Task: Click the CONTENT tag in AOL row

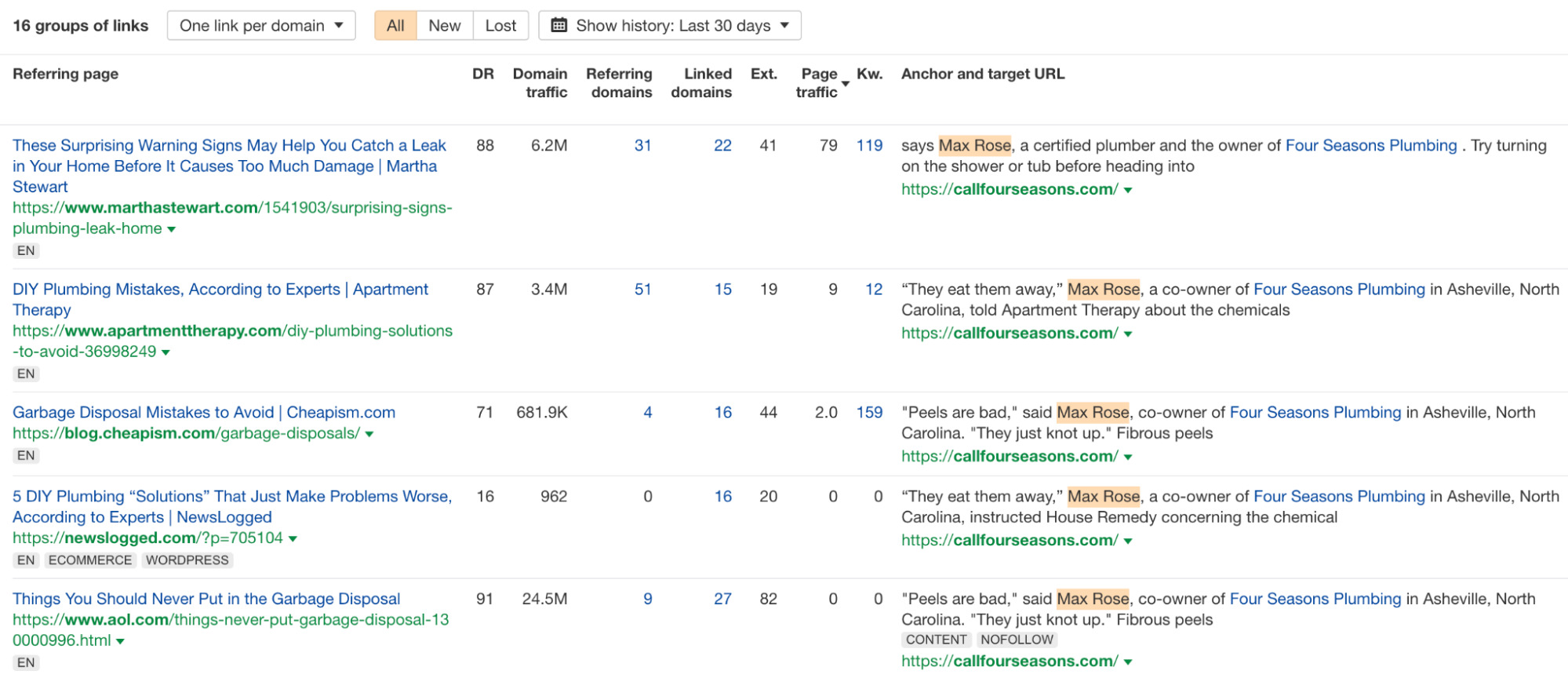Action: [x=937, y=640]
